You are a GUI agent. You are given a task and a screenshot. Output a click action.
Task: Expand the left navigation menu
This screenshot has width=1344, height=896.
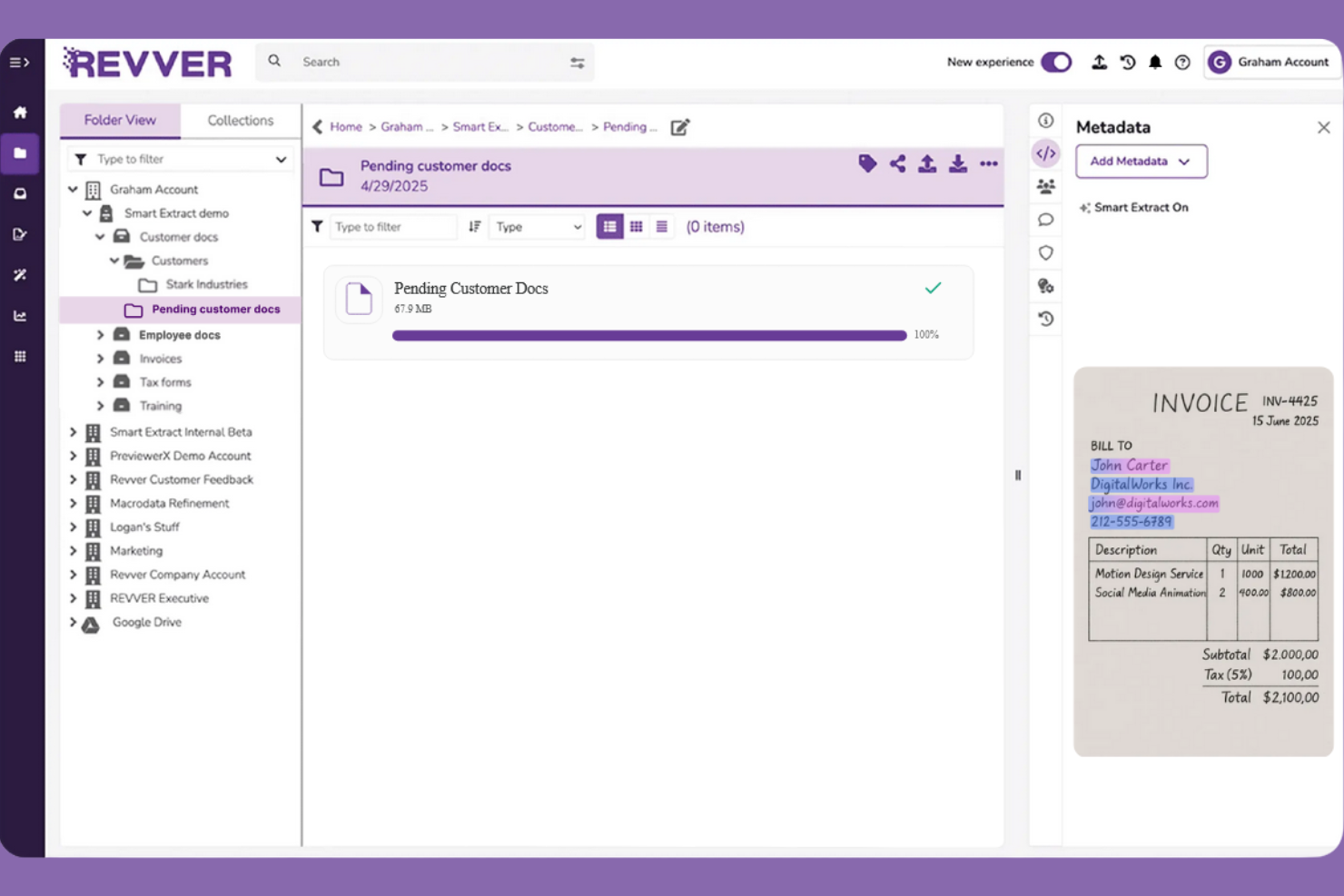[19, 63]
